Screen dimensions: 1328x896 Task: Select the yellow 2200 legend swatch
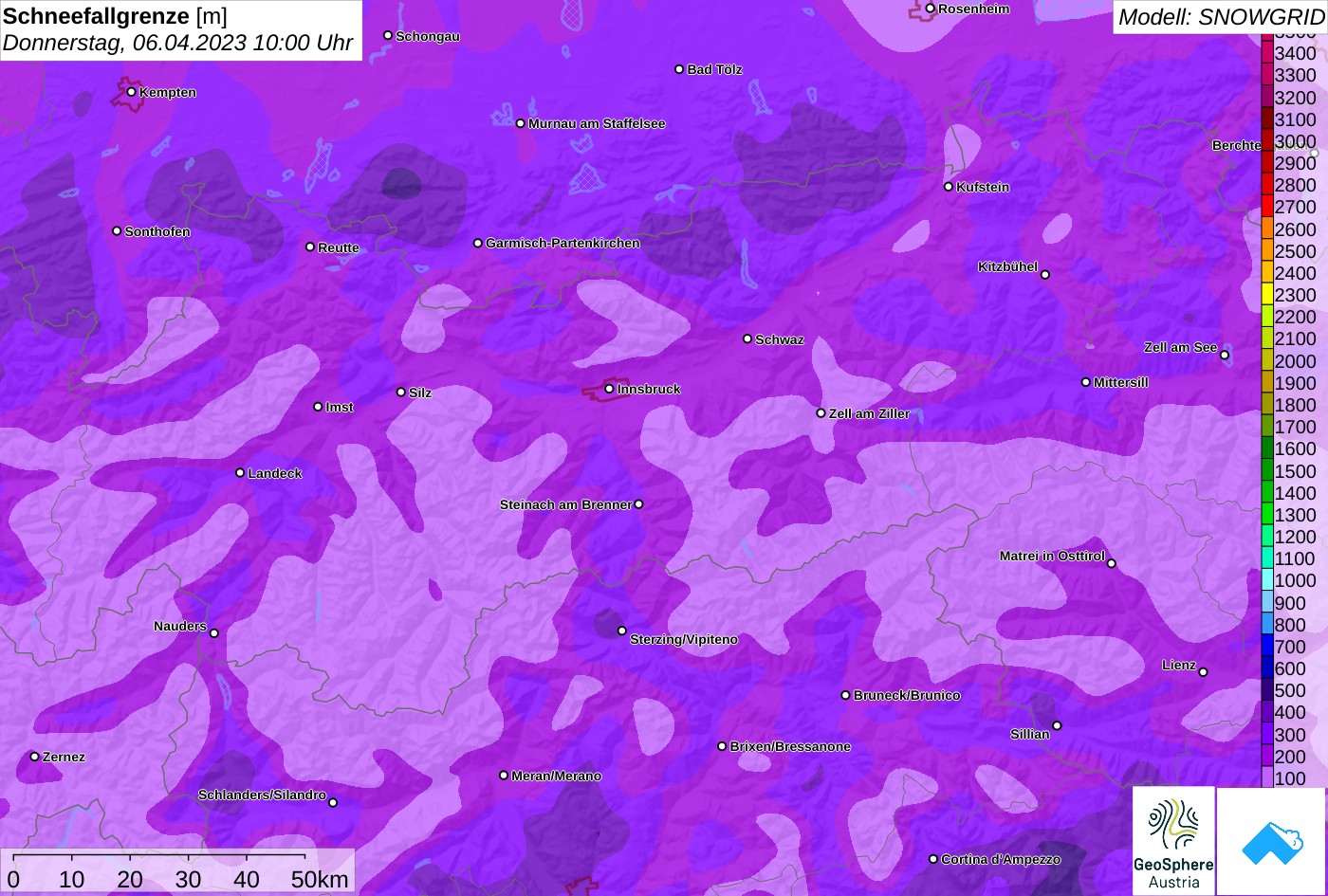tap(1266, 317)
